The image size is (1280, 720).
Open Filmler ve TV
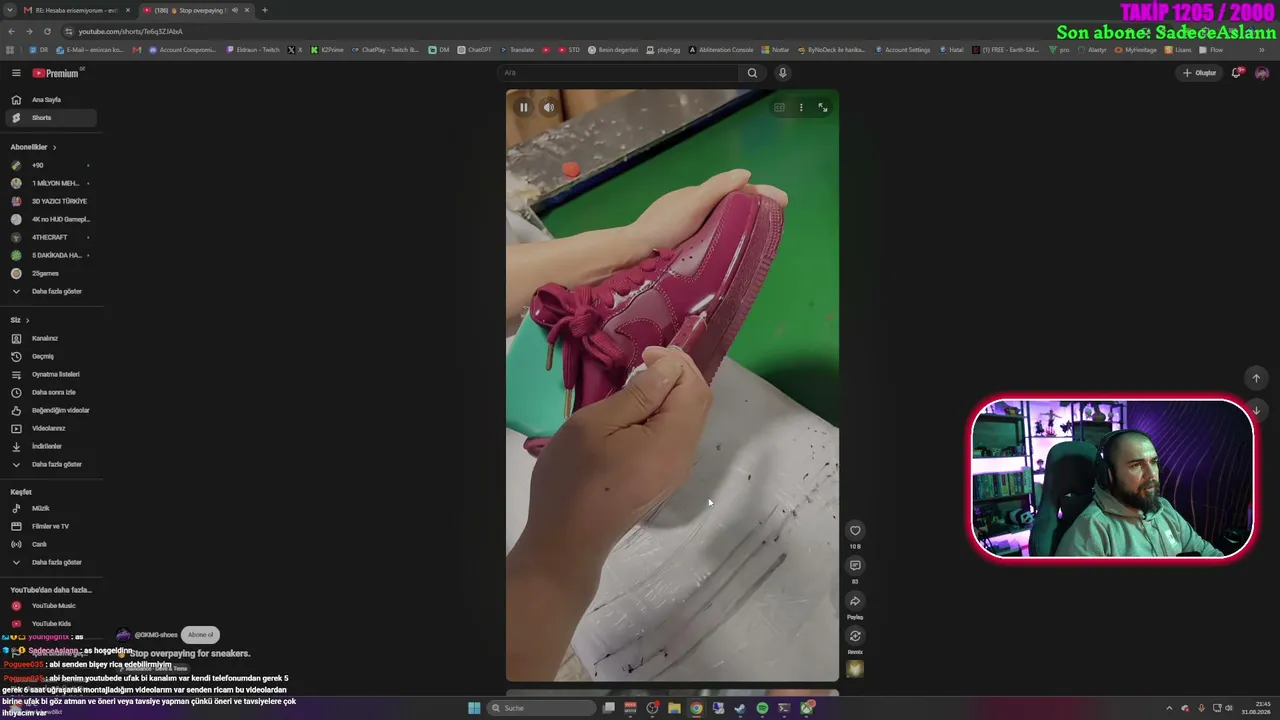point(50,526)
